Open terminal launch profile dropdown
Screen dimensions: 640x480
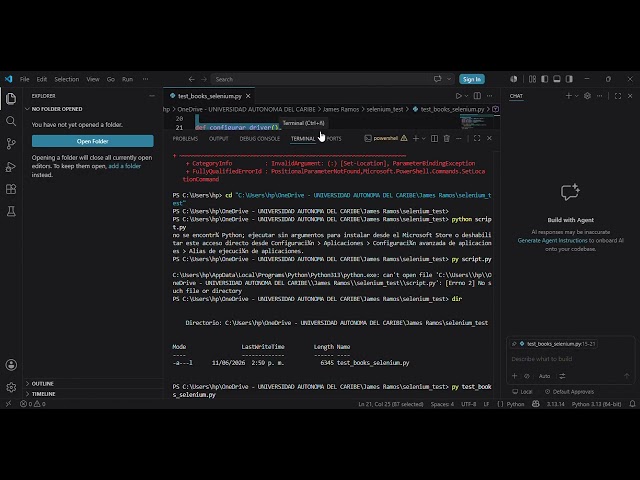[424, 138]
